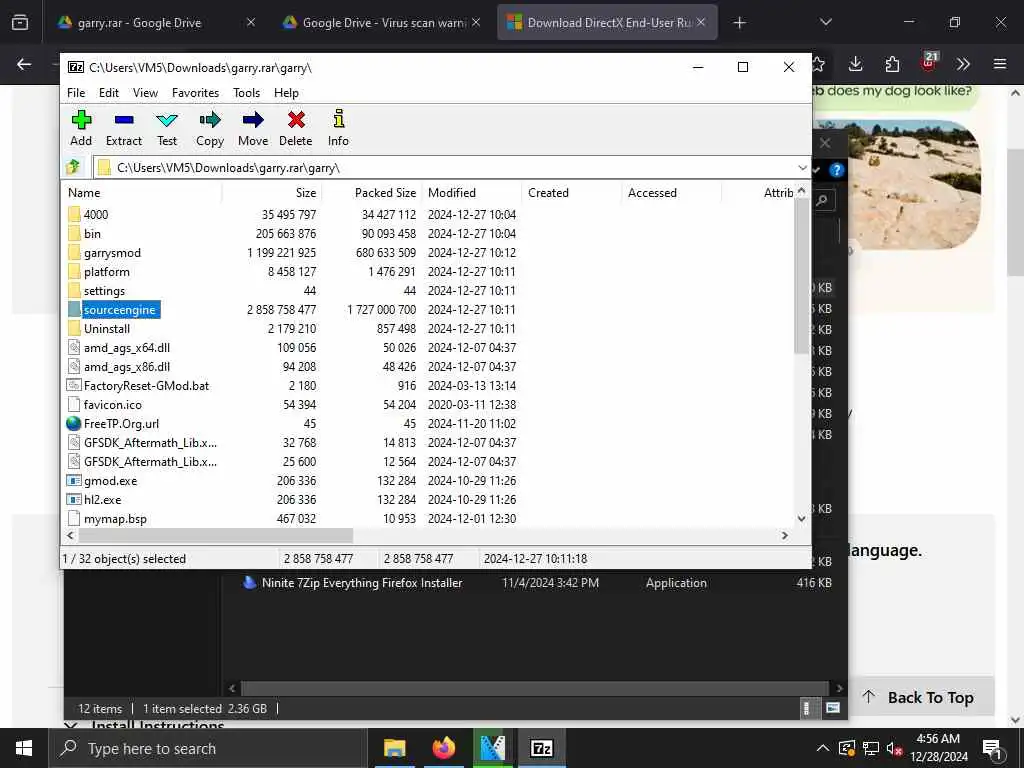Open a new browser tab
Viewport: 1024px width, 768px height.
739,23
